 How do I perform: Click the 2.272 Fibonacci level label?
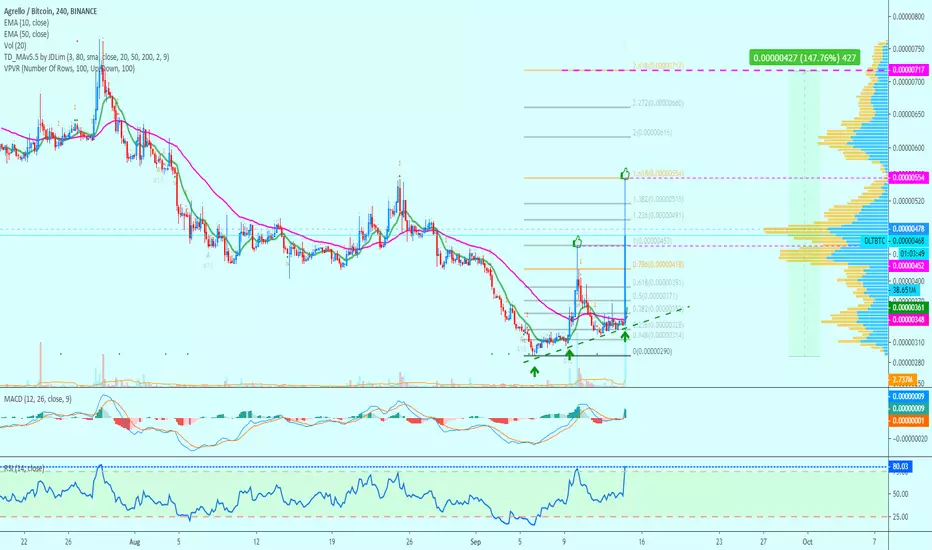click(x=658, y=103)
